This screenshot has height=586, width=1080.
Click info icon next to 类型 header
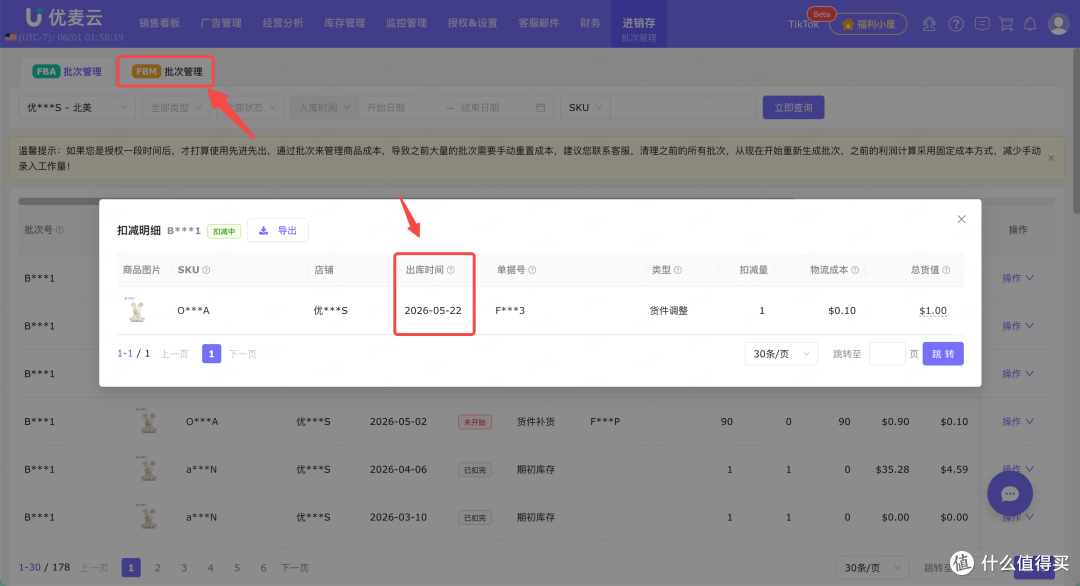click(x=678, y=270)
